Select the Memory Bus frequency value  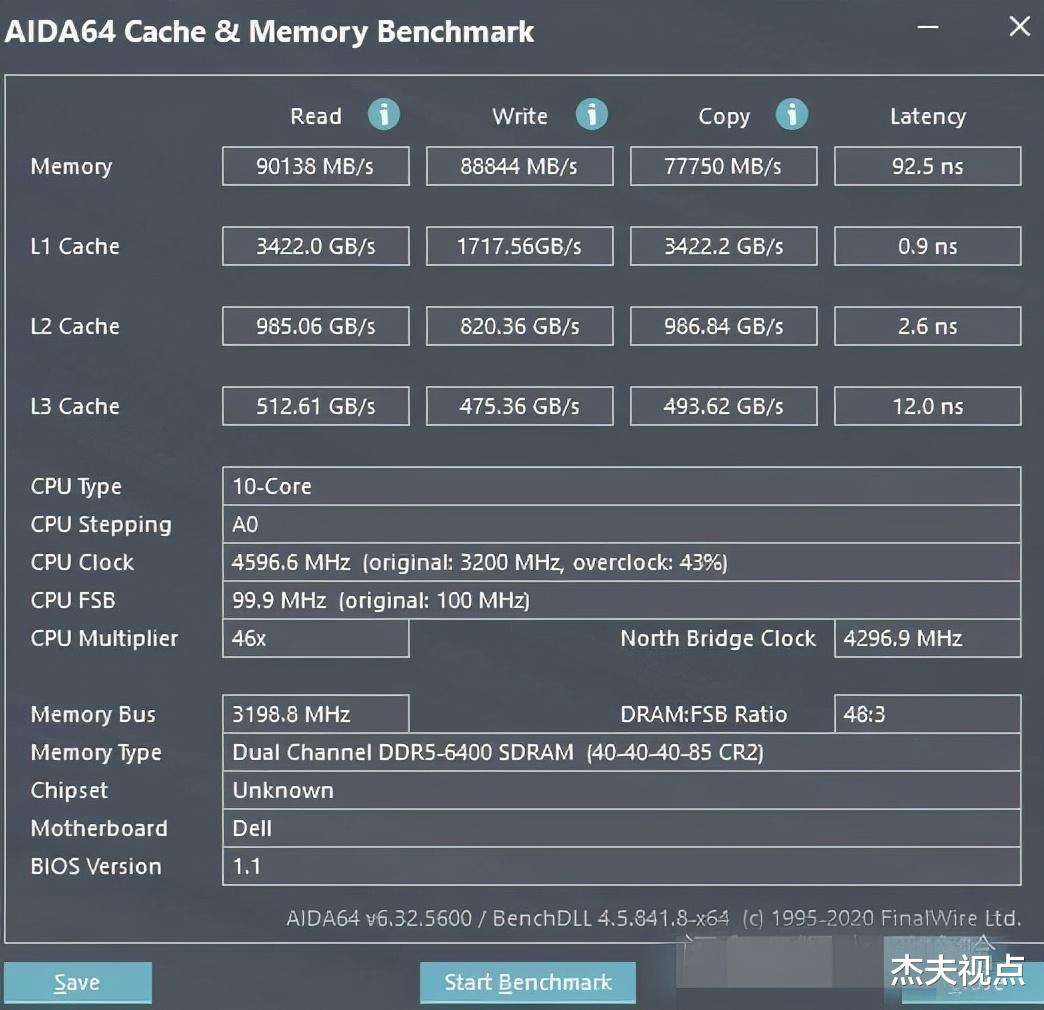(x=315, y=714)
